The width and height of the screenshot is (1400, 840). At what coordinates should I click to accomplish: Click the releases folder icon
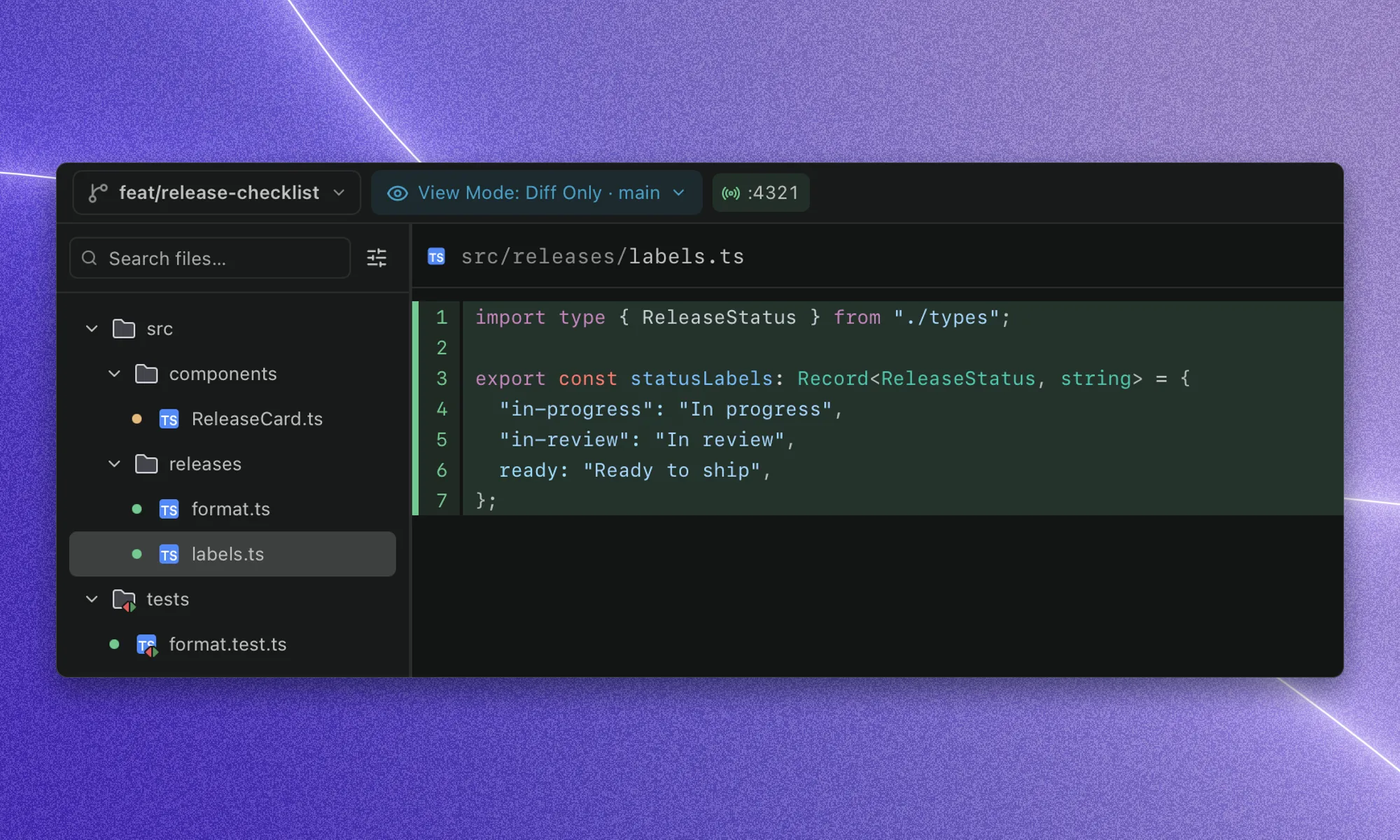146,464
